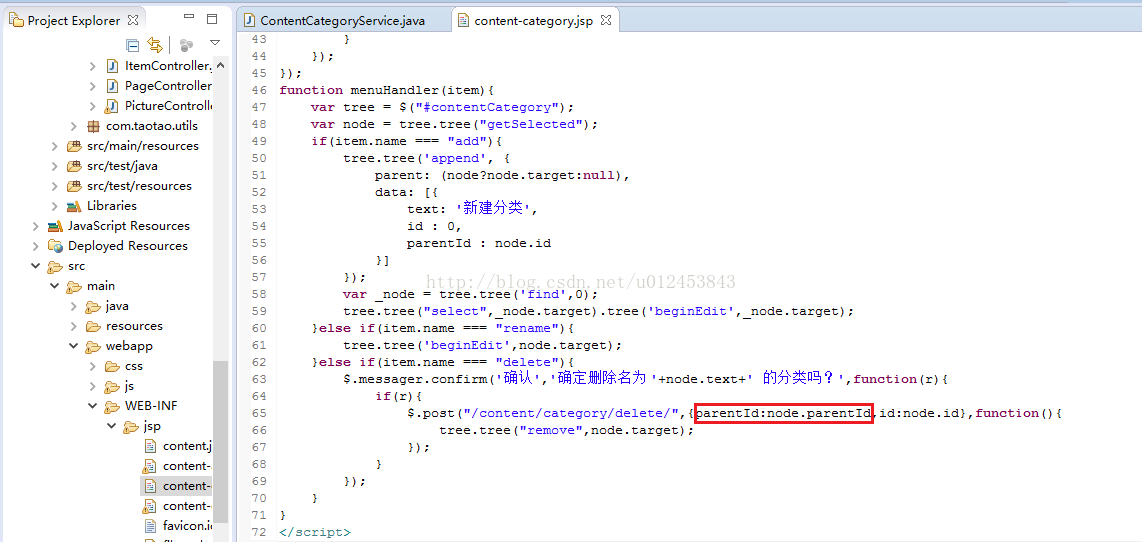Expand the ItemController node
The image size is (1142, 542).
point(92,66)
